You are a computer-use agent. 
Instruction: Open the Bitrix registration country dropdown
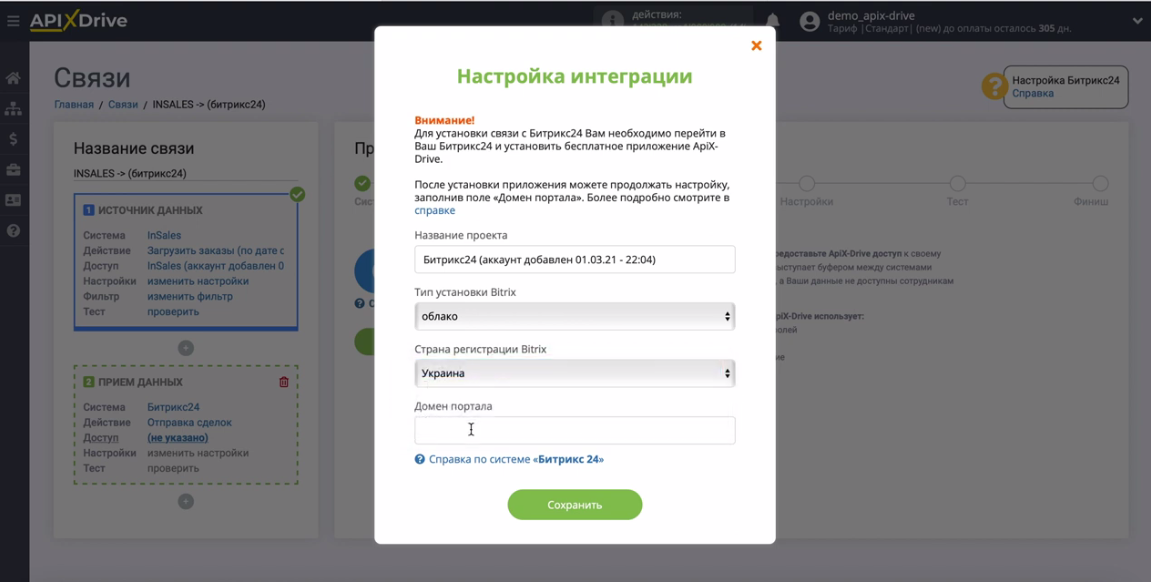coord(575,374)
